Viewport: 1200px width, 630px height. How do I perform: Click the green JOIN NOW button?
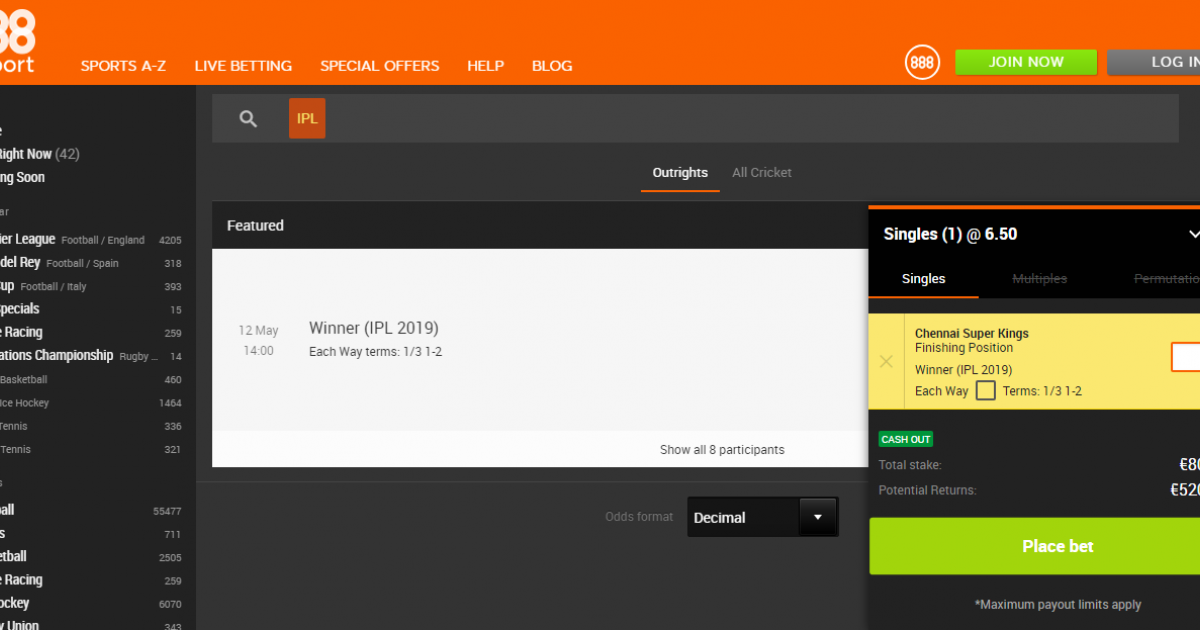1026,62
